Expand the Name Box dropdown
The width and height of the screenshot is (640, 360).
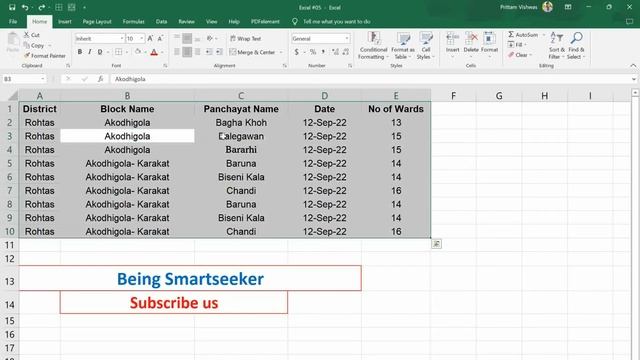coord(42,79)
